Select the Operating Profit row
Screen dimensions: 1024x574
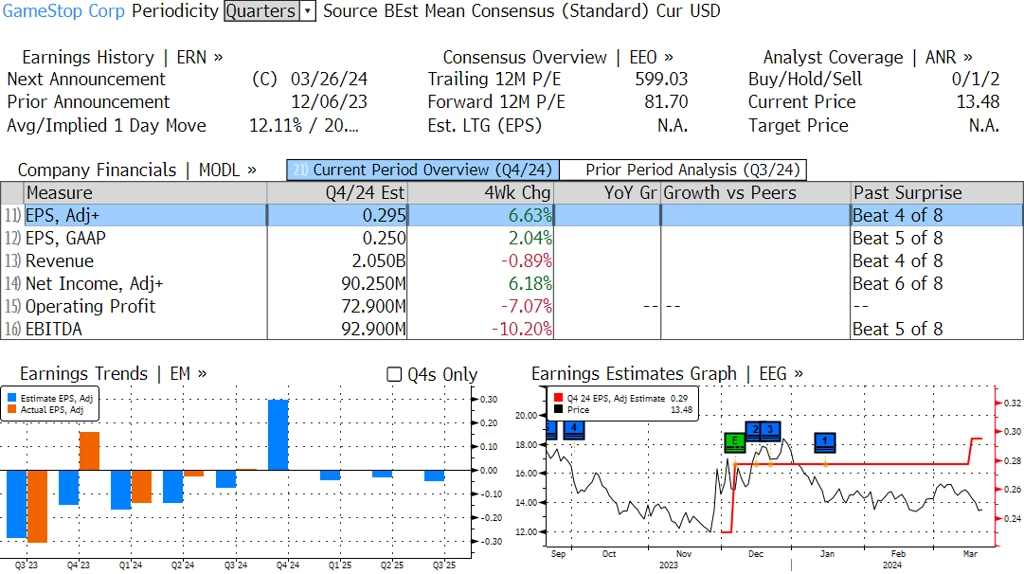tap(511, 307)
